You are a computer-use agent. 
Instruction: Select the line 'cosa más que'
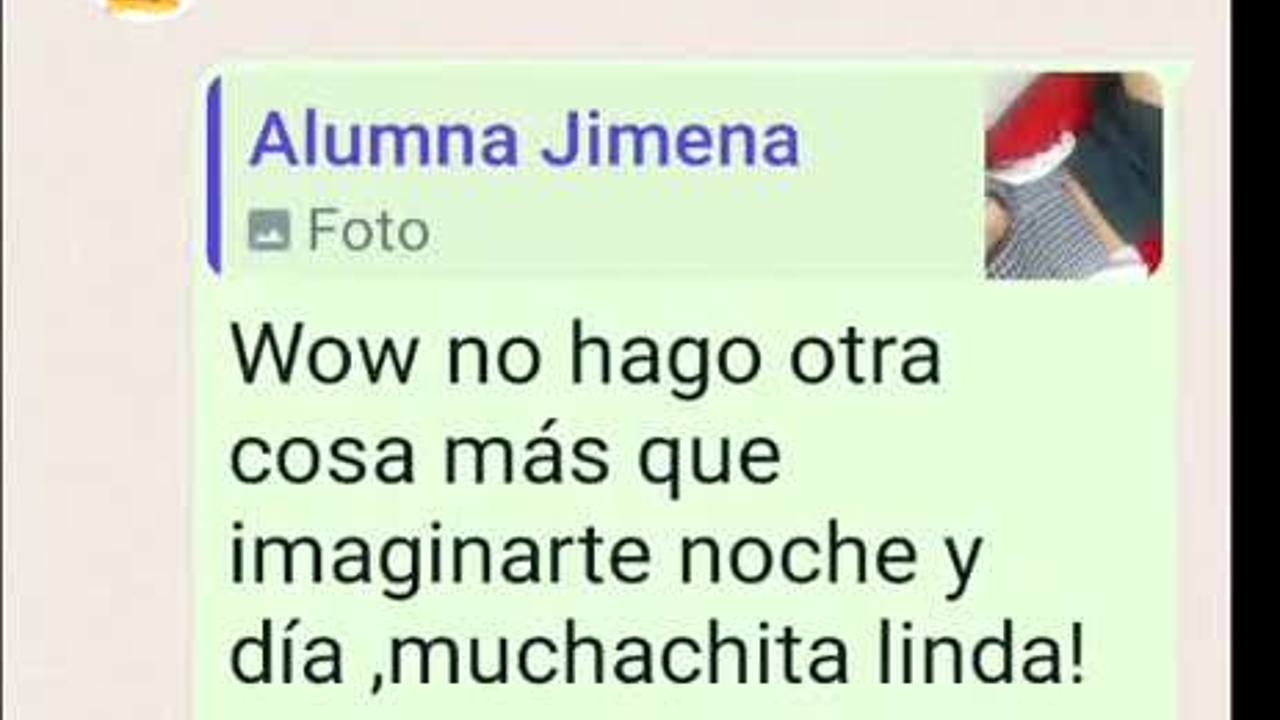pos(505,458)
